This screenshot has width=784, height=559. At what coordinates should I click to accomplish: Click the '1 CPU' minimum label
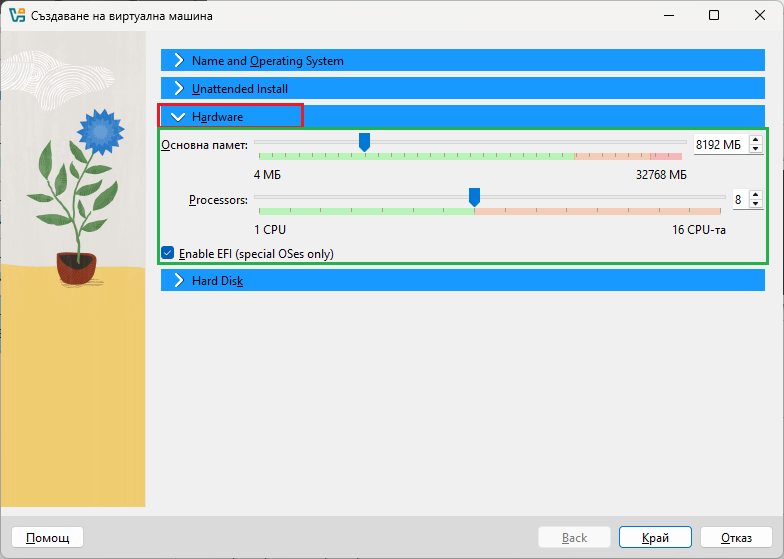[270, 230]
